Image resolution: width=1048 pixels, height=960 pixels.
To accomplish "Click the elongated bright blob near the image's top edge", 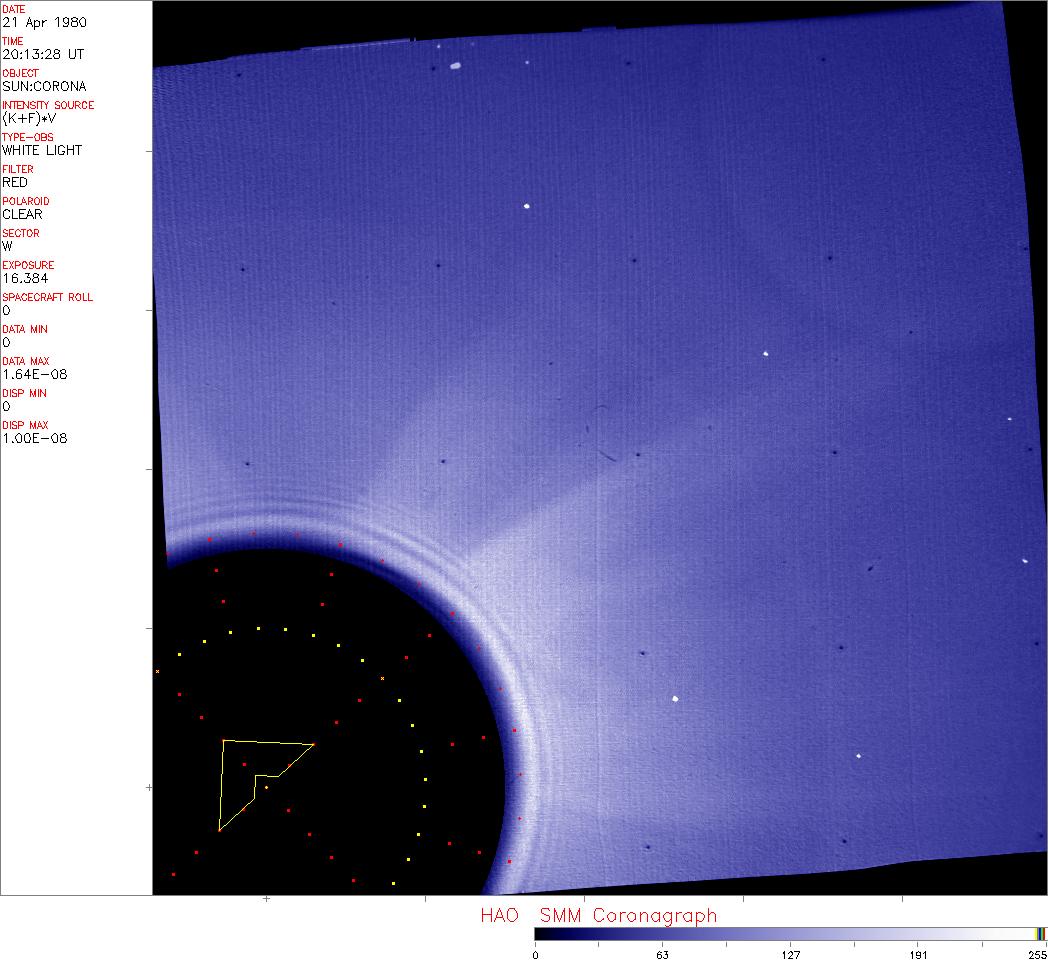I will (455, 67).
